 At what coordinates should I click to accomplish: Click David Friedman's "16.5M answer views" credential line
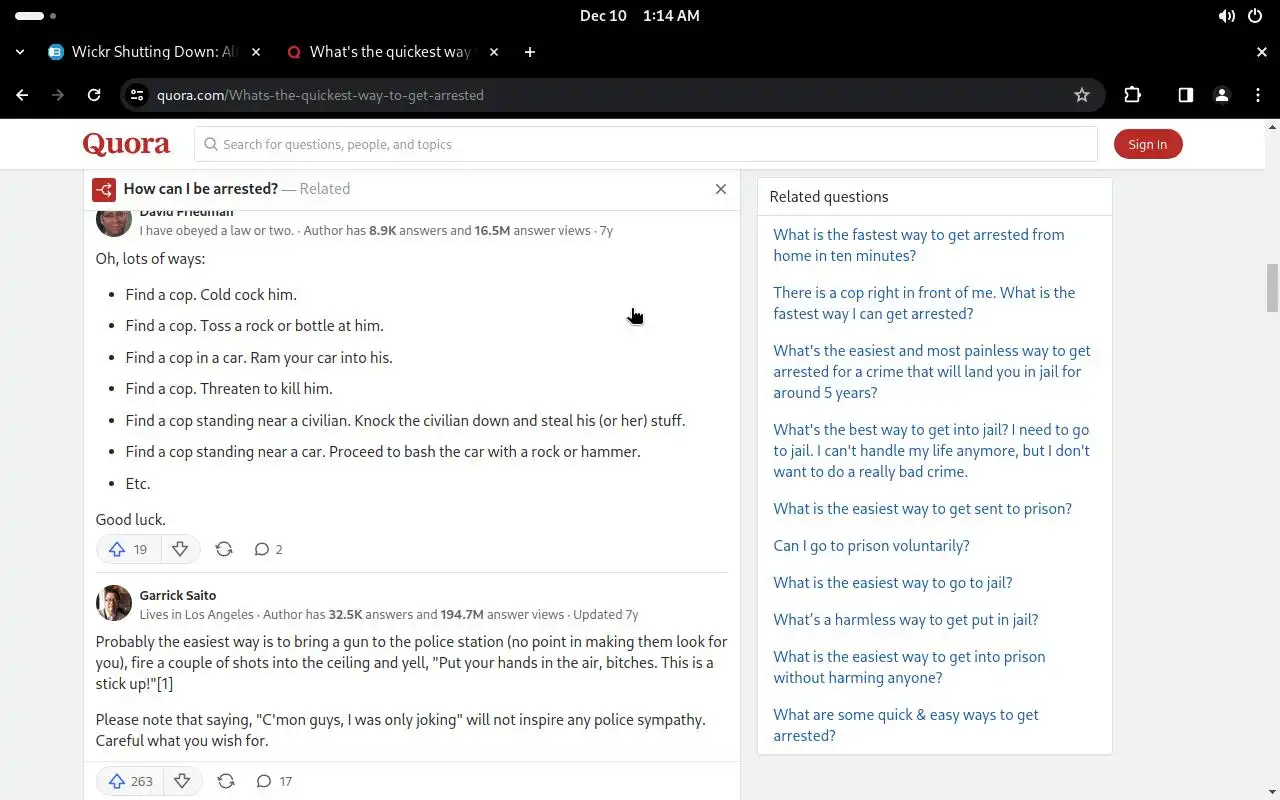[x=375, y=230]
